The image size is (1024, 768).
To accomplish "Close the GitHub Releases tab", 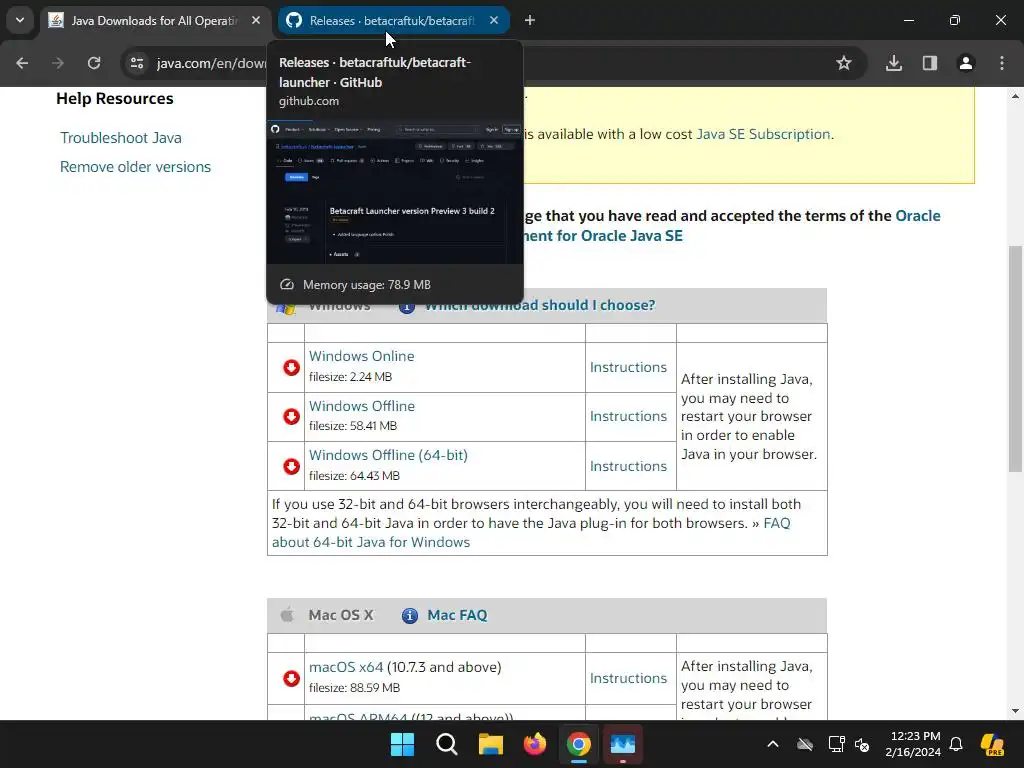I will pos(494,20).
